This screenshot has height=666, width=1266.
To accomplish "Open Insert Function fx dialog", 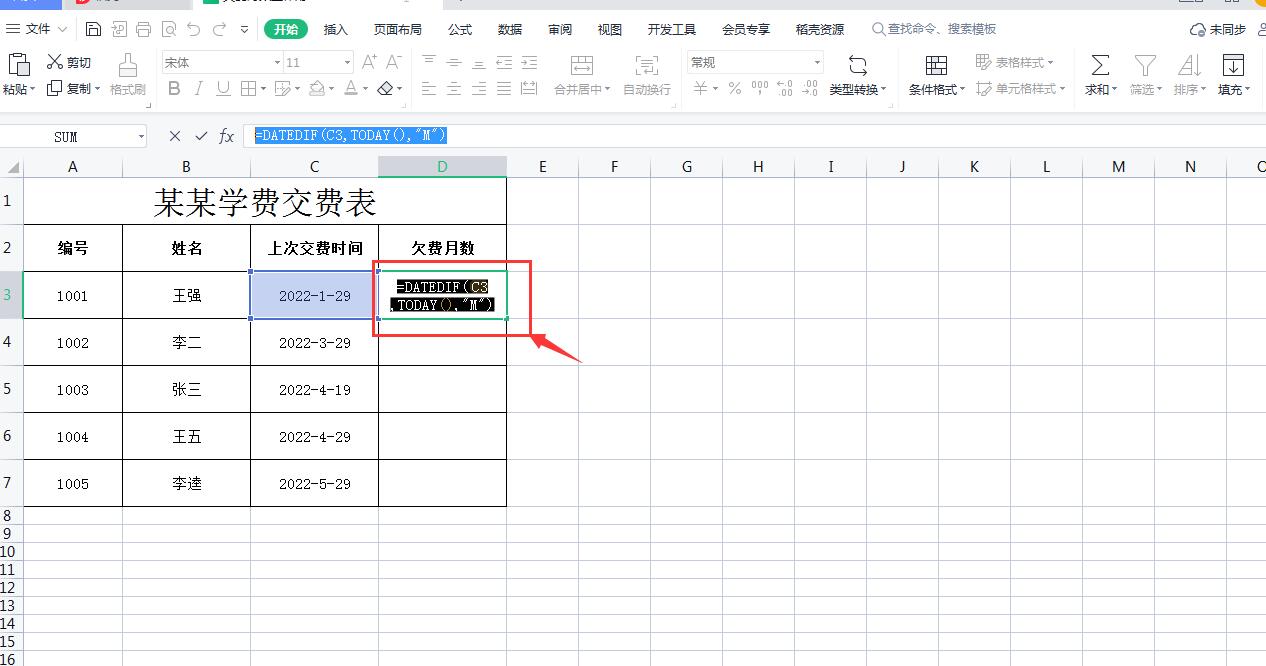I will pos(227,136).
